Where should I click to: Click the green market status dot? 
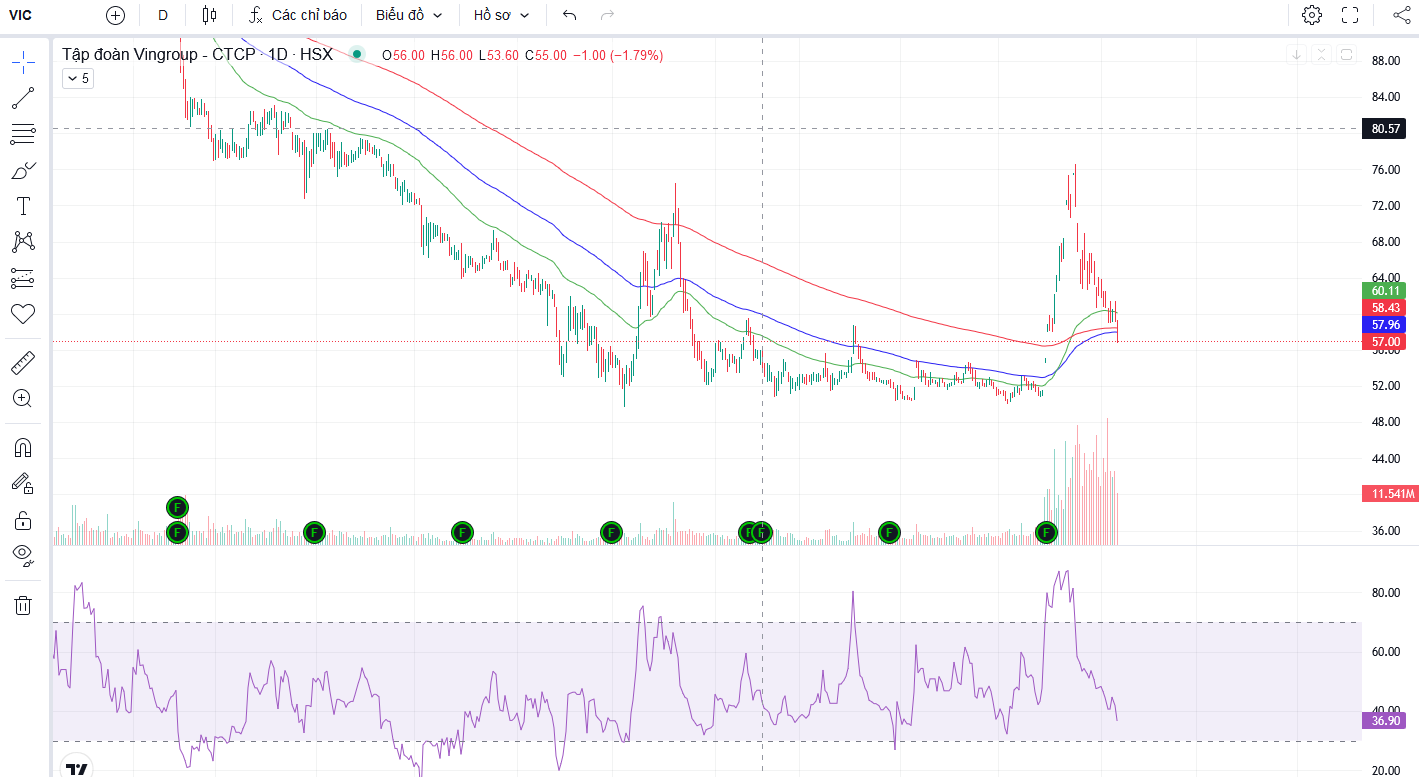click(357, 55)
